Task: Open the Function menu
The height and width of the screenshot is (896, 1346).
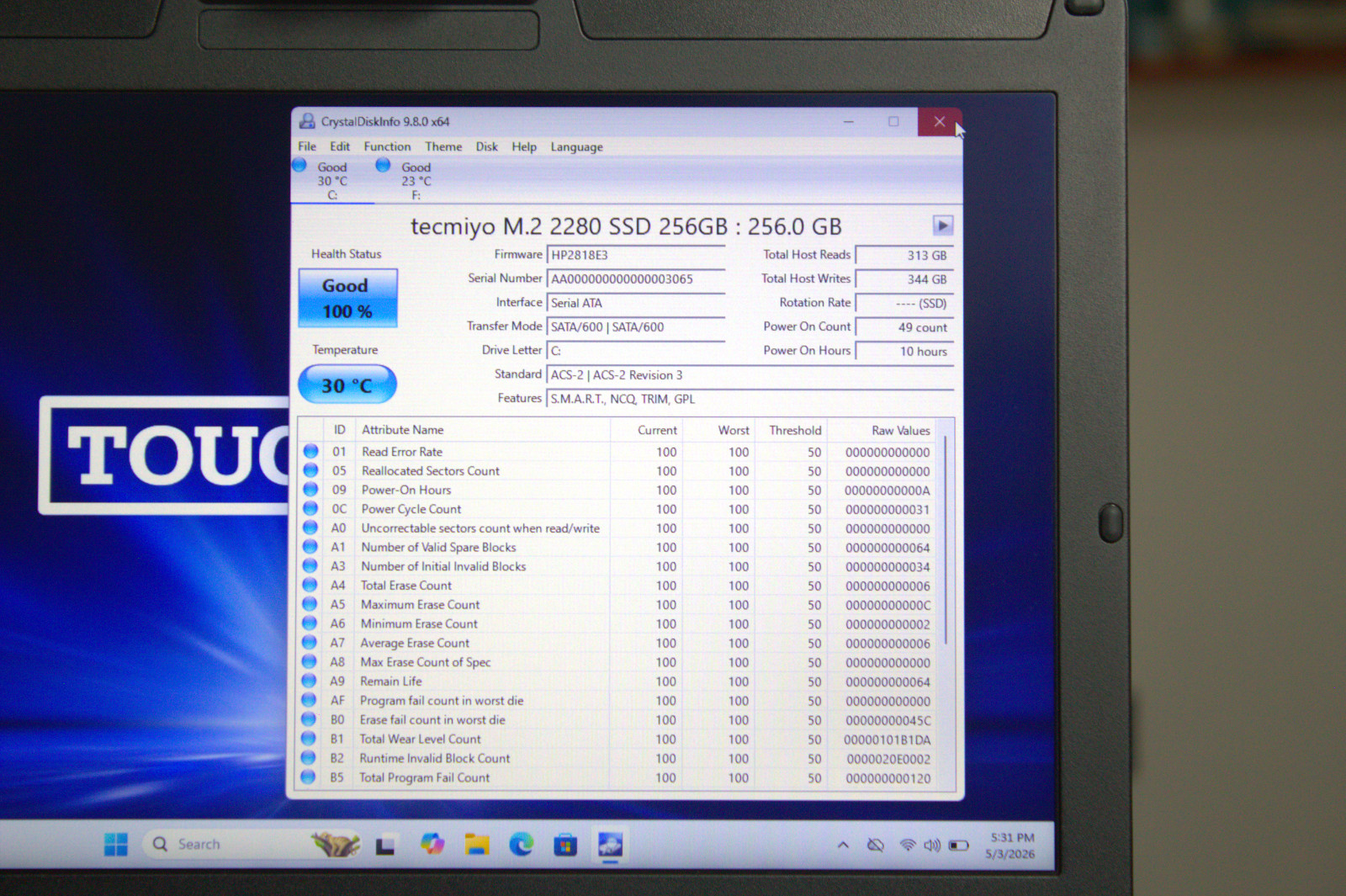Action: pyautogui.click(x=387, y=146)
